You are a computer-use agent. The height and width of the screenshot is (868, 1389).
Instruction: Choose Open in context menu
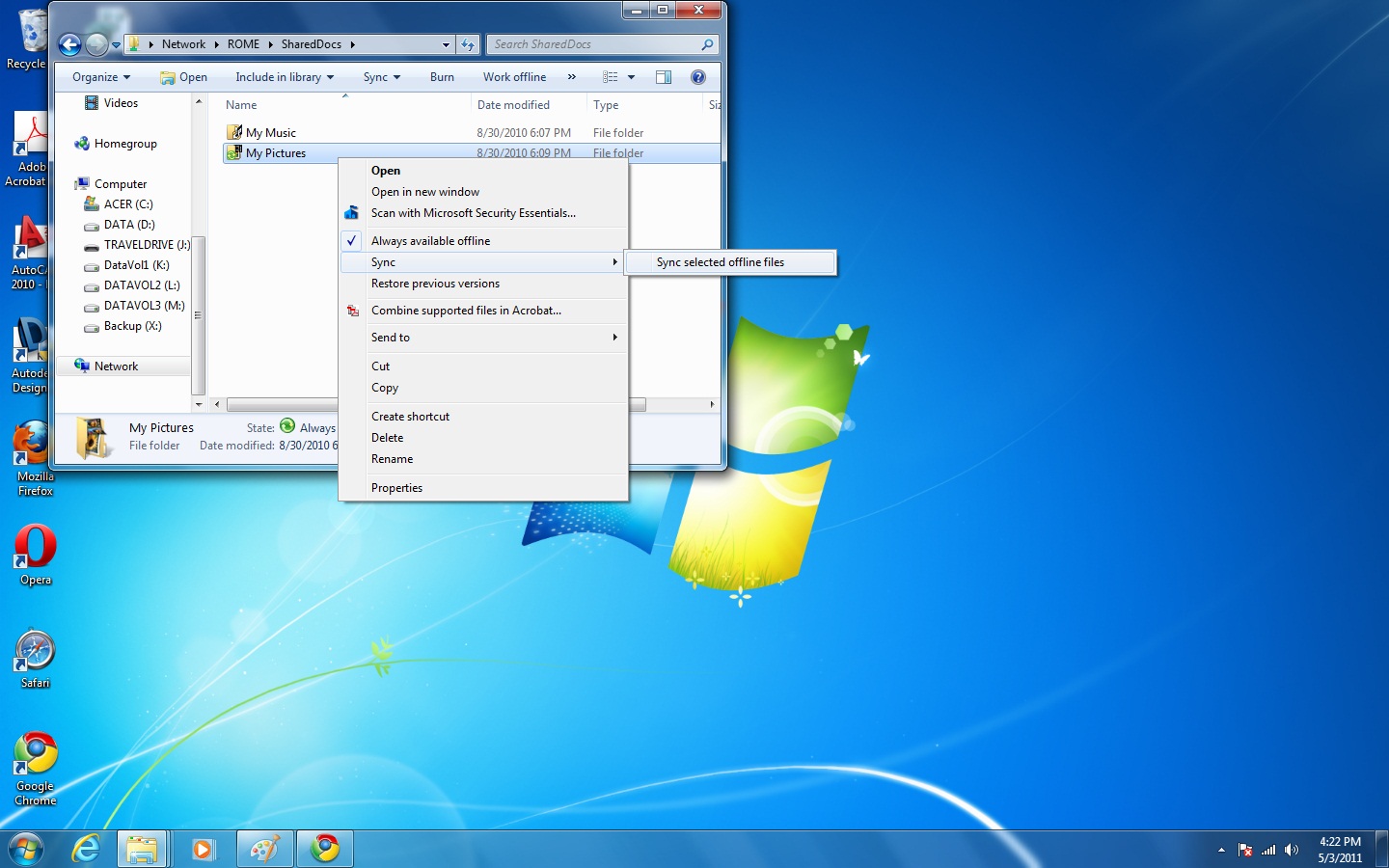484,171
